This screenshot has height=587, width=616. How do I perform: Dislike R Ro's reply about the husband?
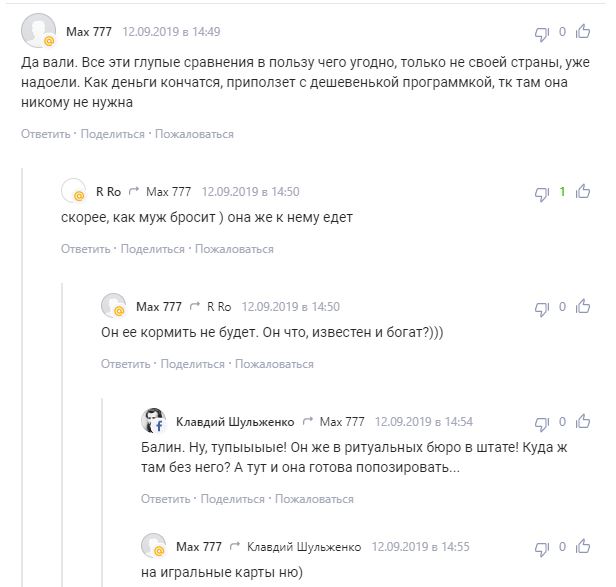pyautogui.click(x=543, y=192)
